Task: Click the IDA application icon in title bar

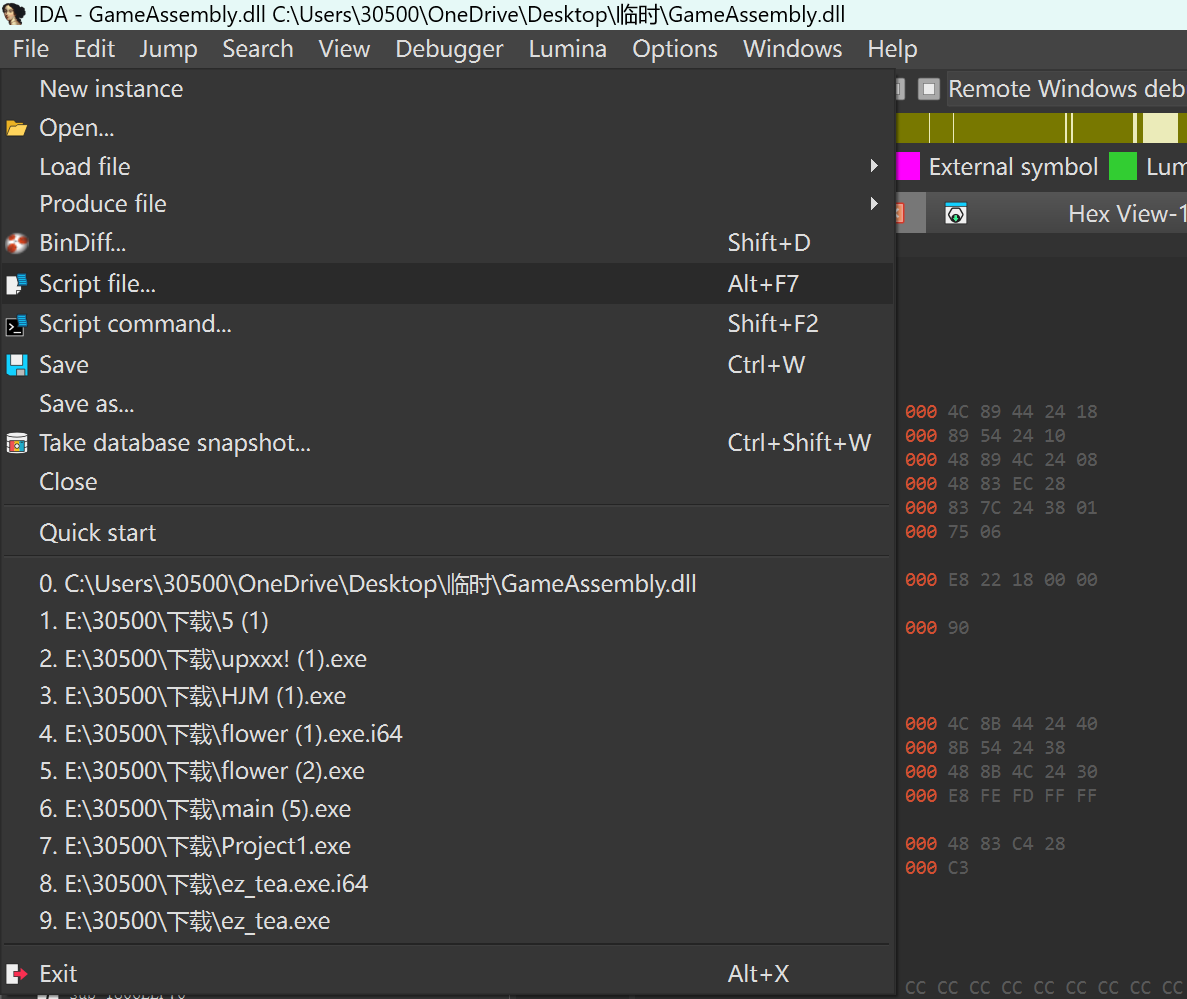Action: [x=14, y=14]
